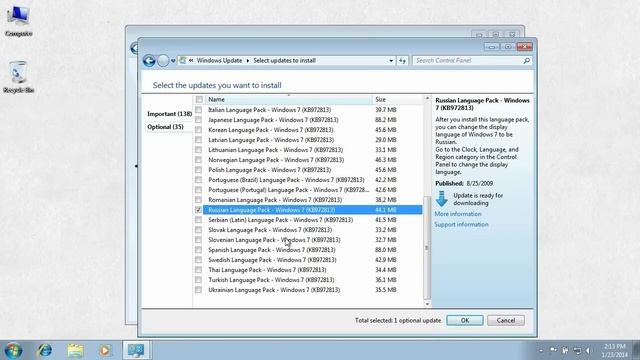Click Windows Update in the breadcrumb
Viewport: 640px width, 360px height.
(219, 60)
